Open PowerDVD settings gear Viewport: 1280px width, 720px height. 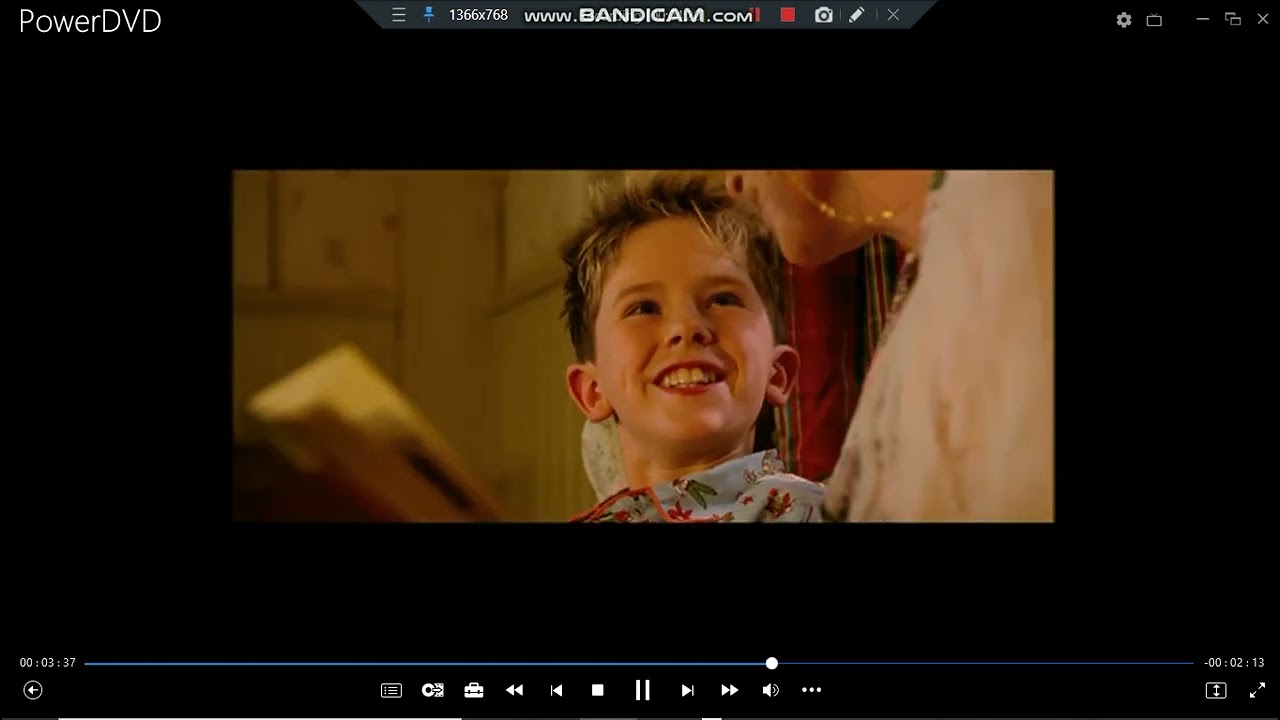1124,20
